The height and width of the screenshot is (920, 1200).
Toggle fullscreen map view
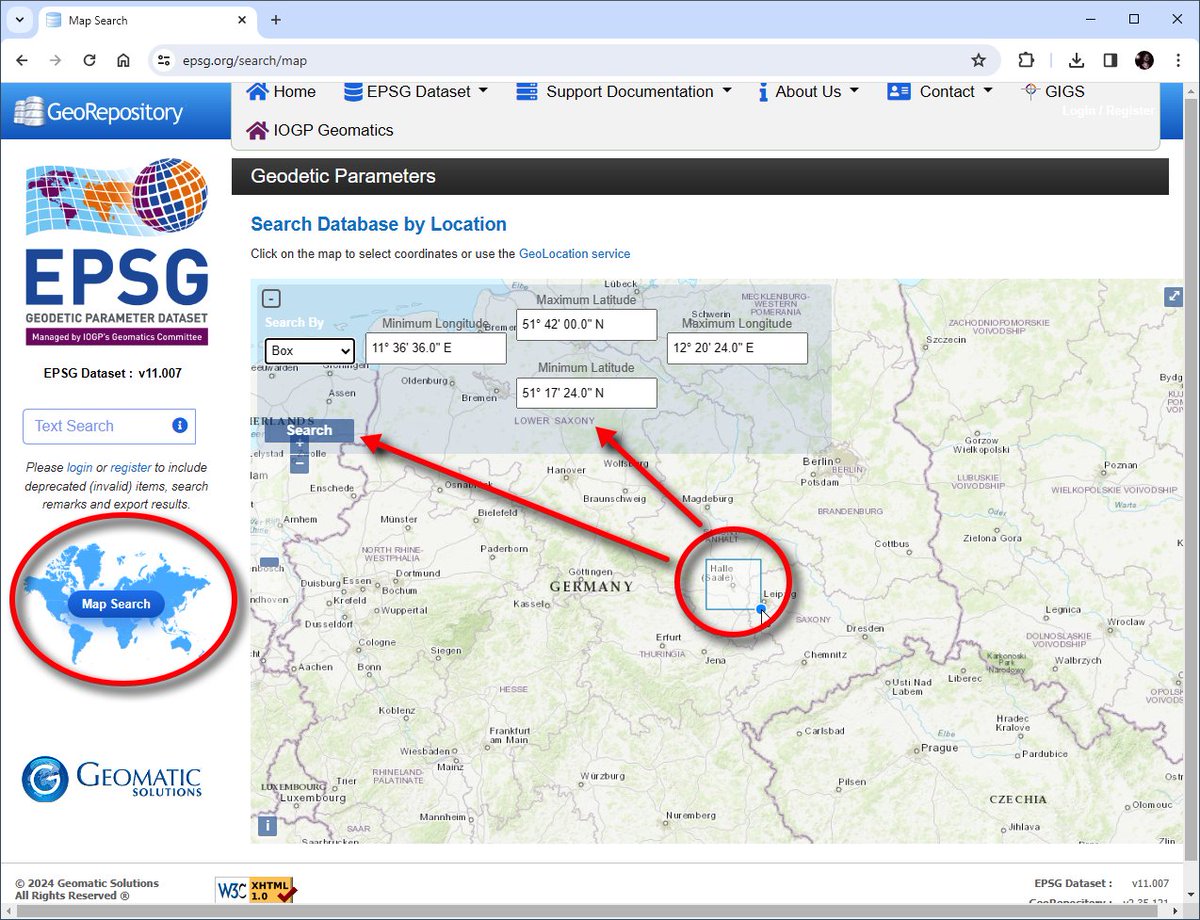pos(1173,296)
